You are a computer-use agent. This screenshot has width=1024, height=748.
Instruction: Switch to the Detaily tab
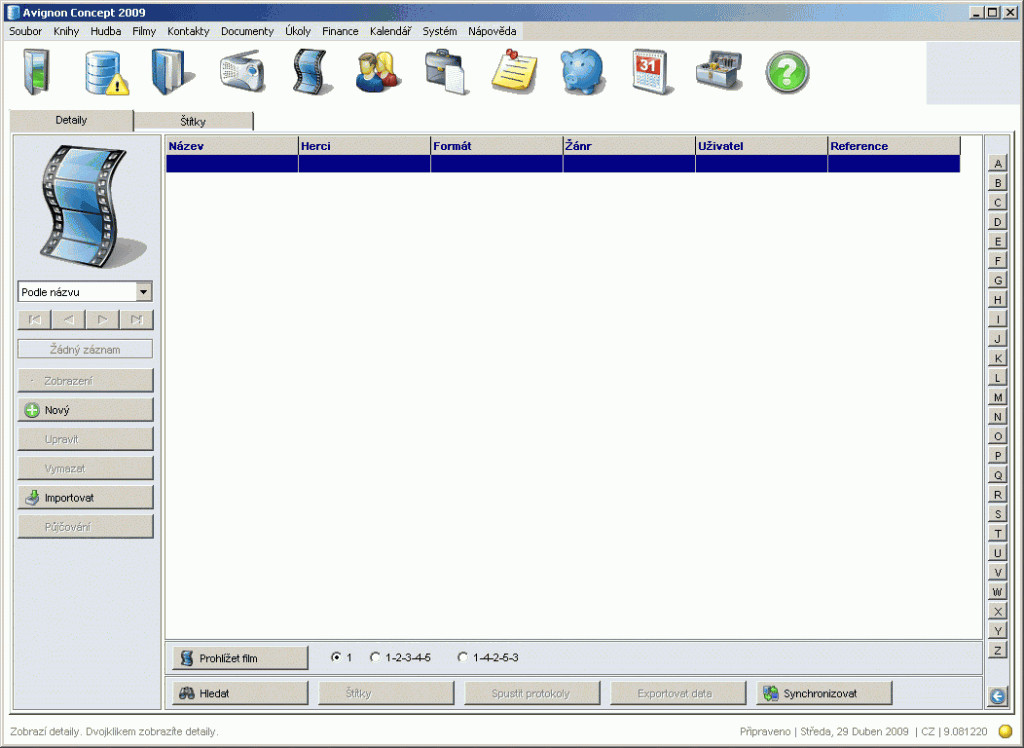tap(71, 120)
